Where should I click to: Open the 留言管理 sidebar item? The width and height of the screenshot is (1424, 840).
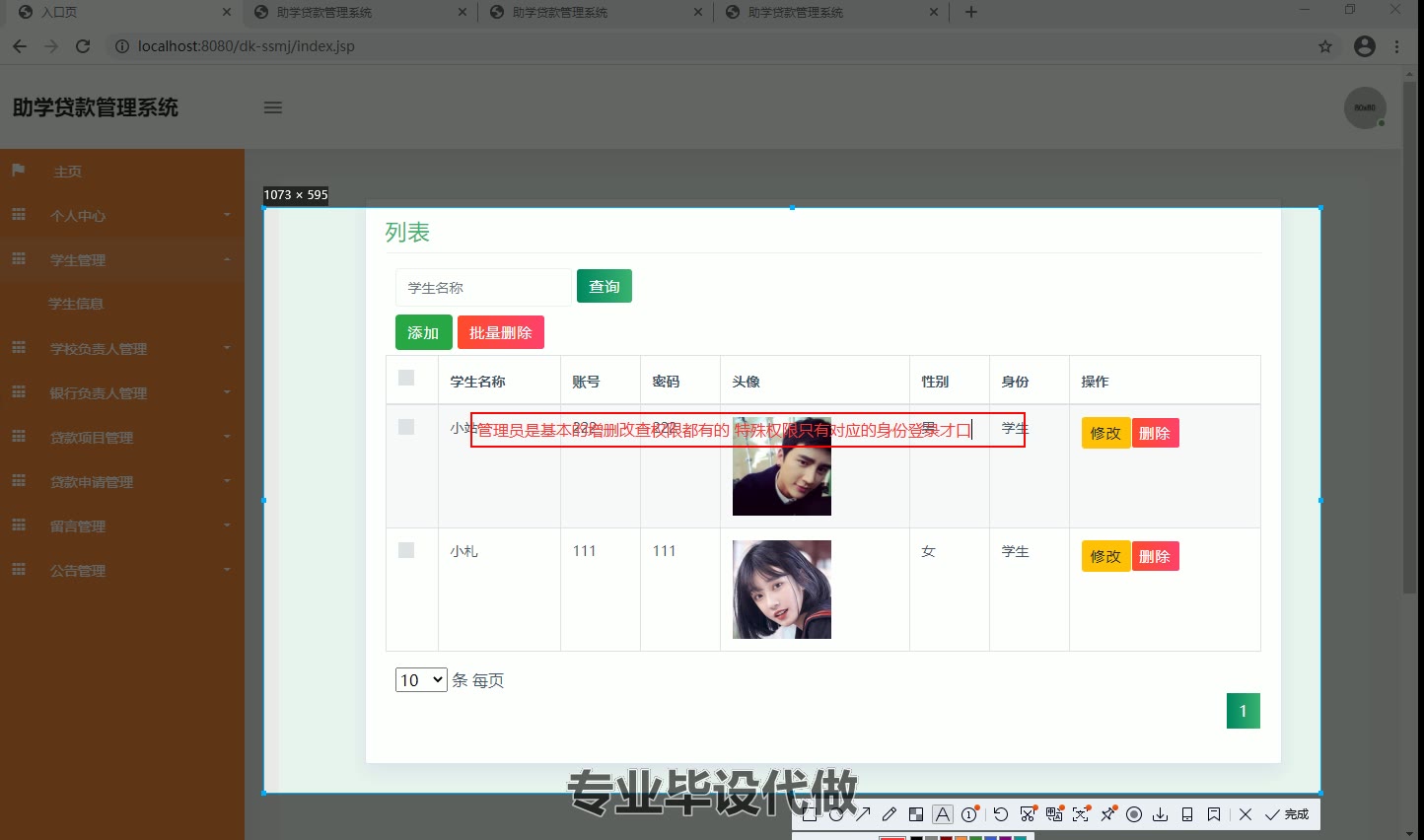point(122,525)
